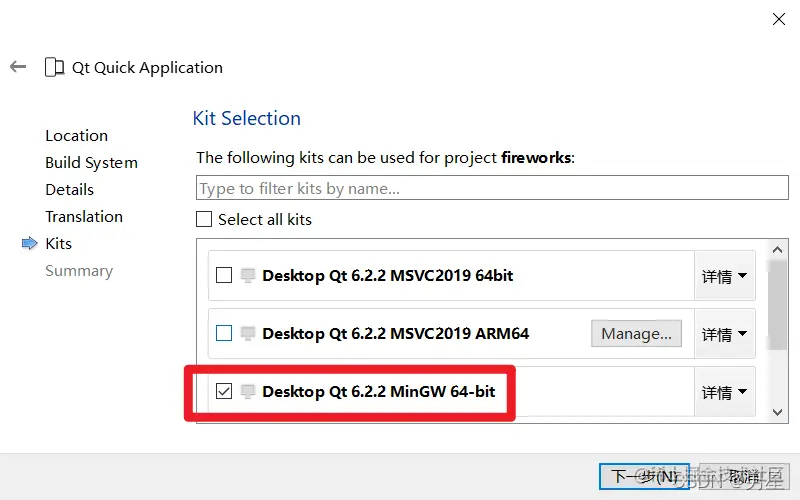The width and height of the screenshot is (800, 500).
Task: Click the scroll up arrow in kit list
Action: click(778, 249)
